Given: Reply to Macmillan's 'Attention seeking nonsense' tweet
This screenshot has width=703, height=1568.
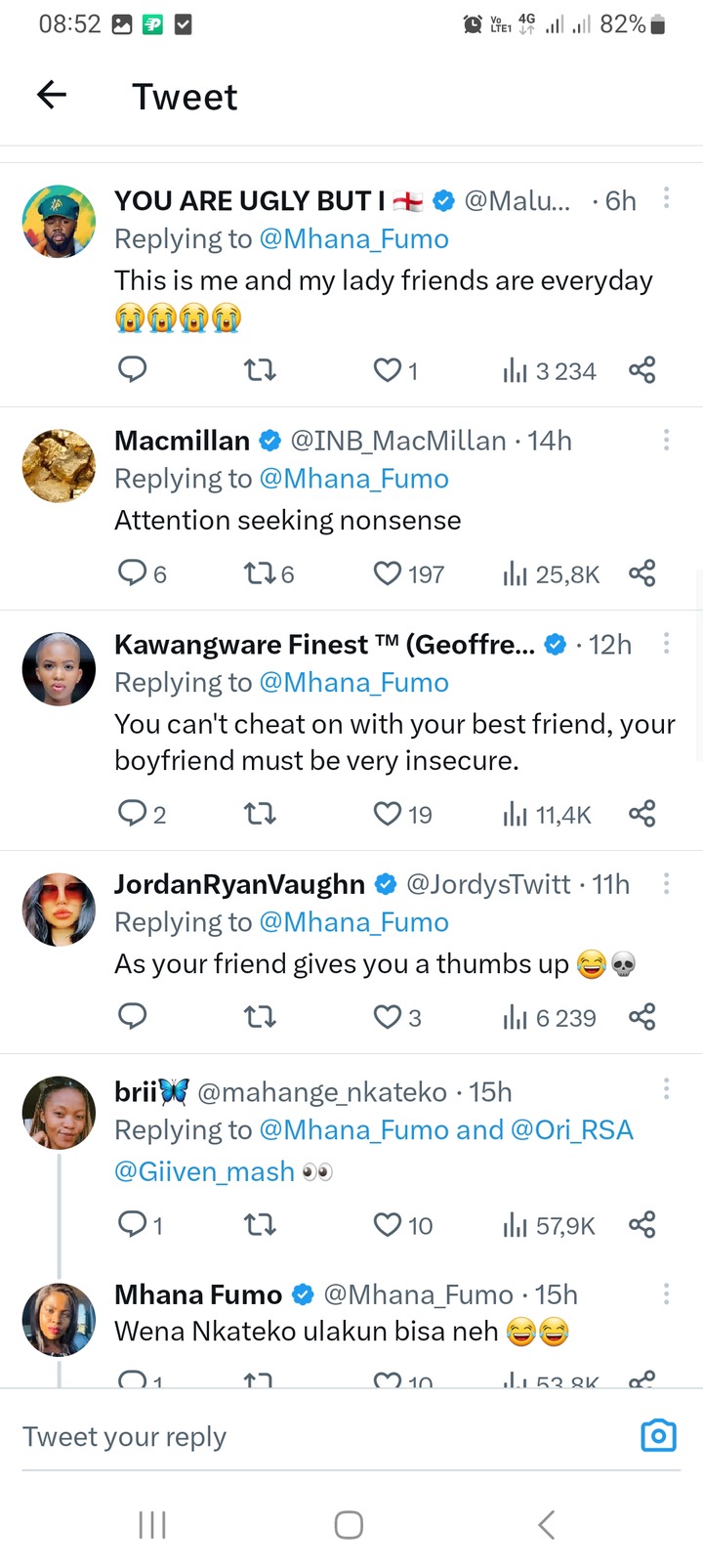Looking at the screenshot, I should pyautogui.click(x=132, y=572).
